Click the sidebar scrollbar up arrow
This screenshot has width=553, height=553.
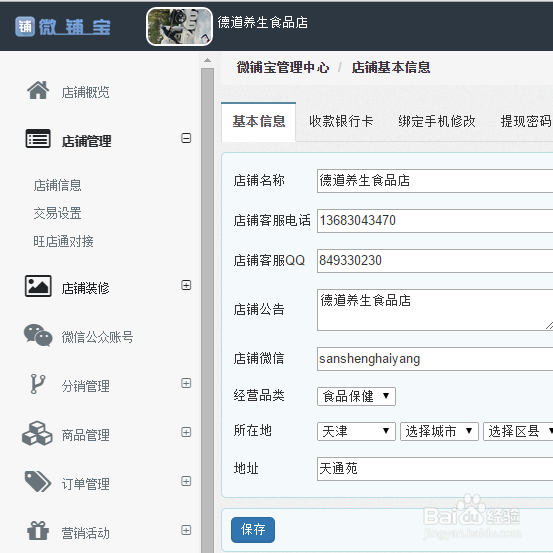pos(207,60)
